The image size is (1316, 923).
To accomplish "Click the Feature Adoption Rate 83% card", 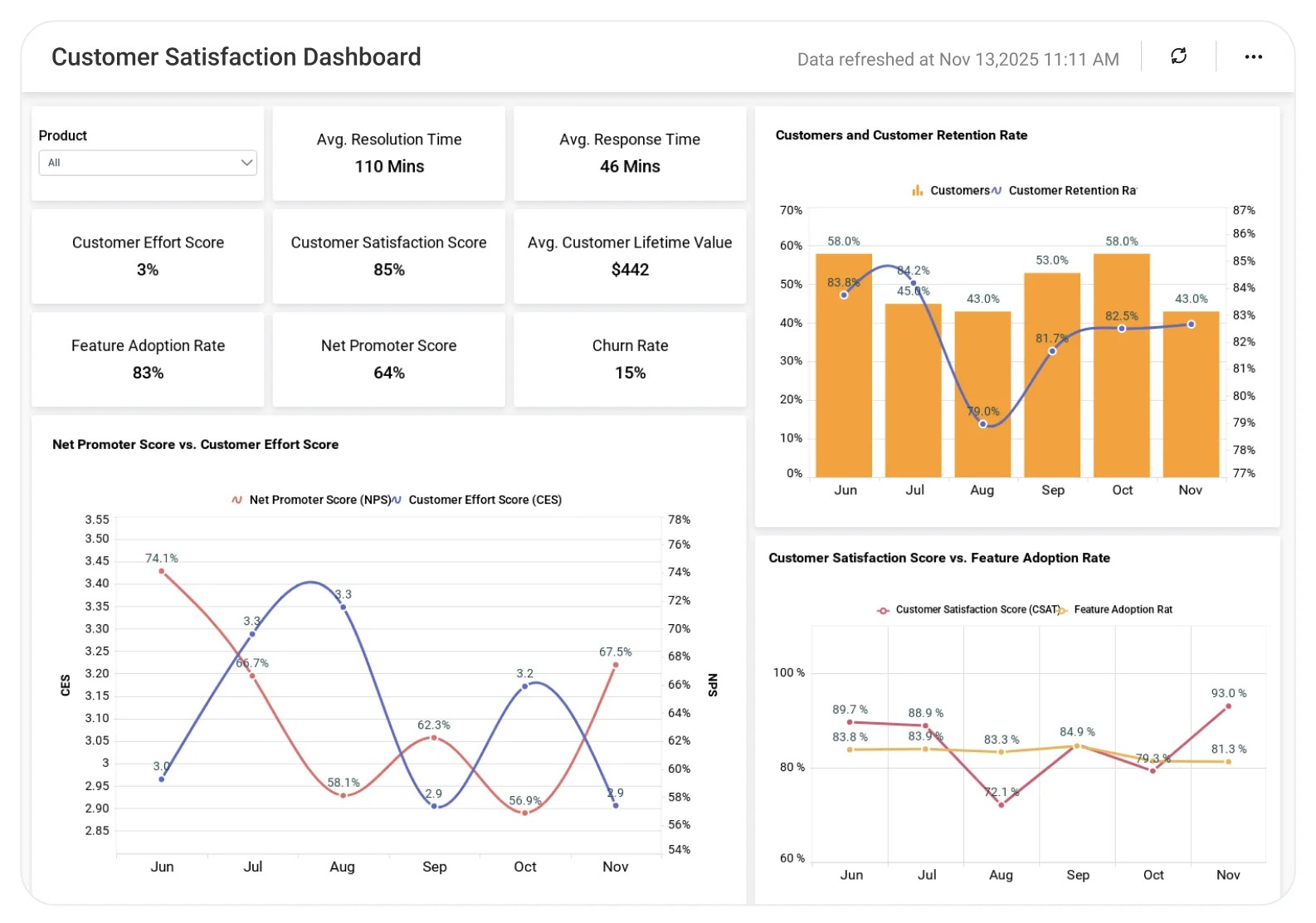I will click(x=148, y=359).
